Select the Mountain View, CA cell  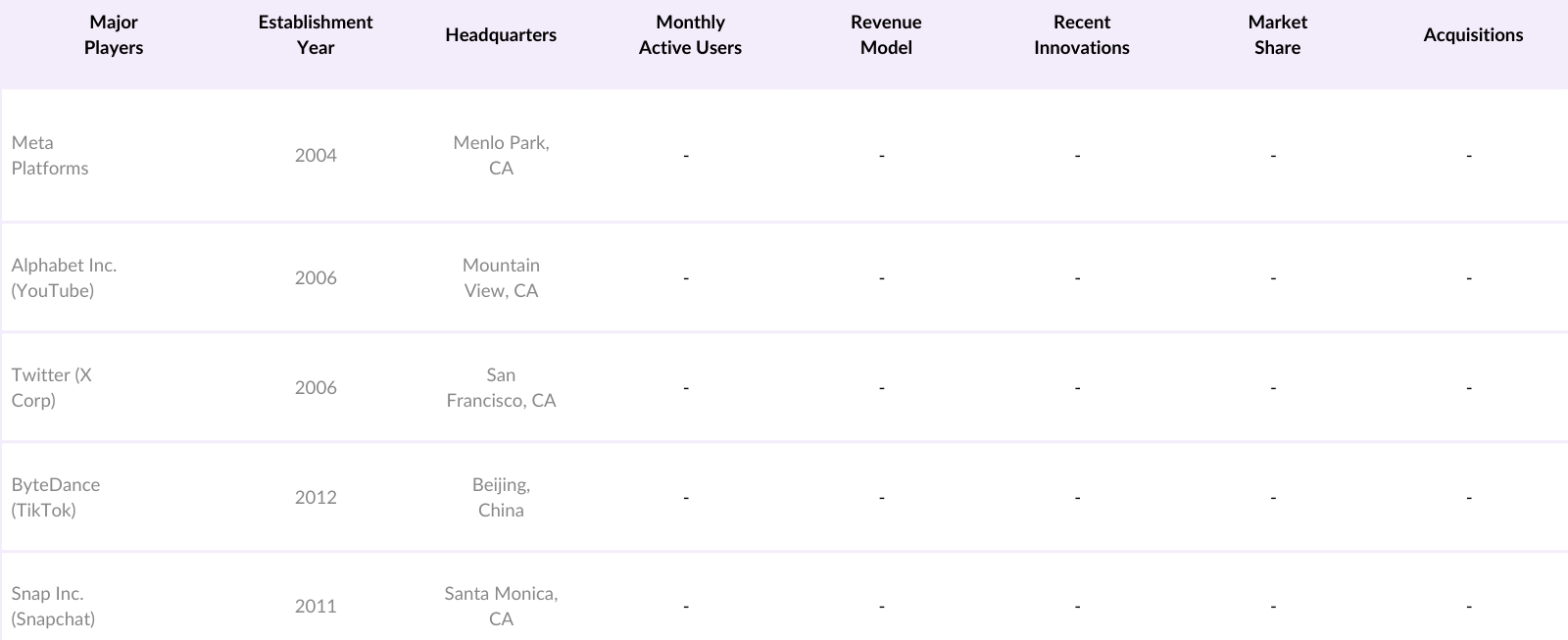click(x=501, y=278)
